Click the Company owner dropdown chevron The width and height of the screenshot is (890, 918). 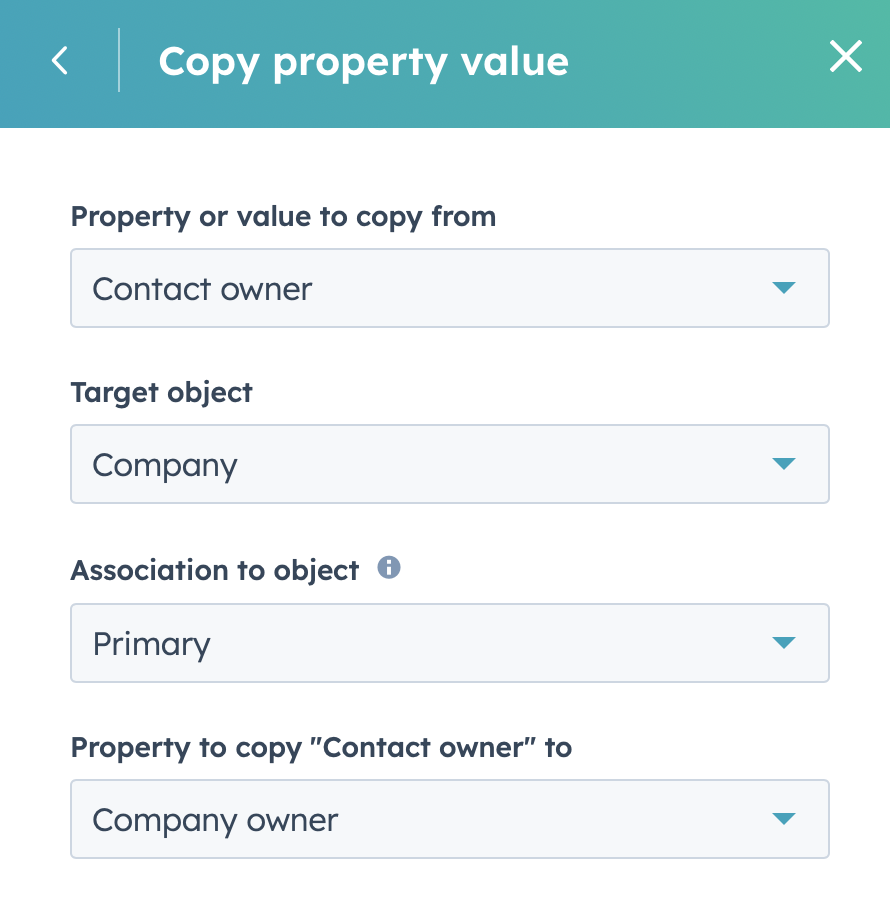[x=787, y=819]
